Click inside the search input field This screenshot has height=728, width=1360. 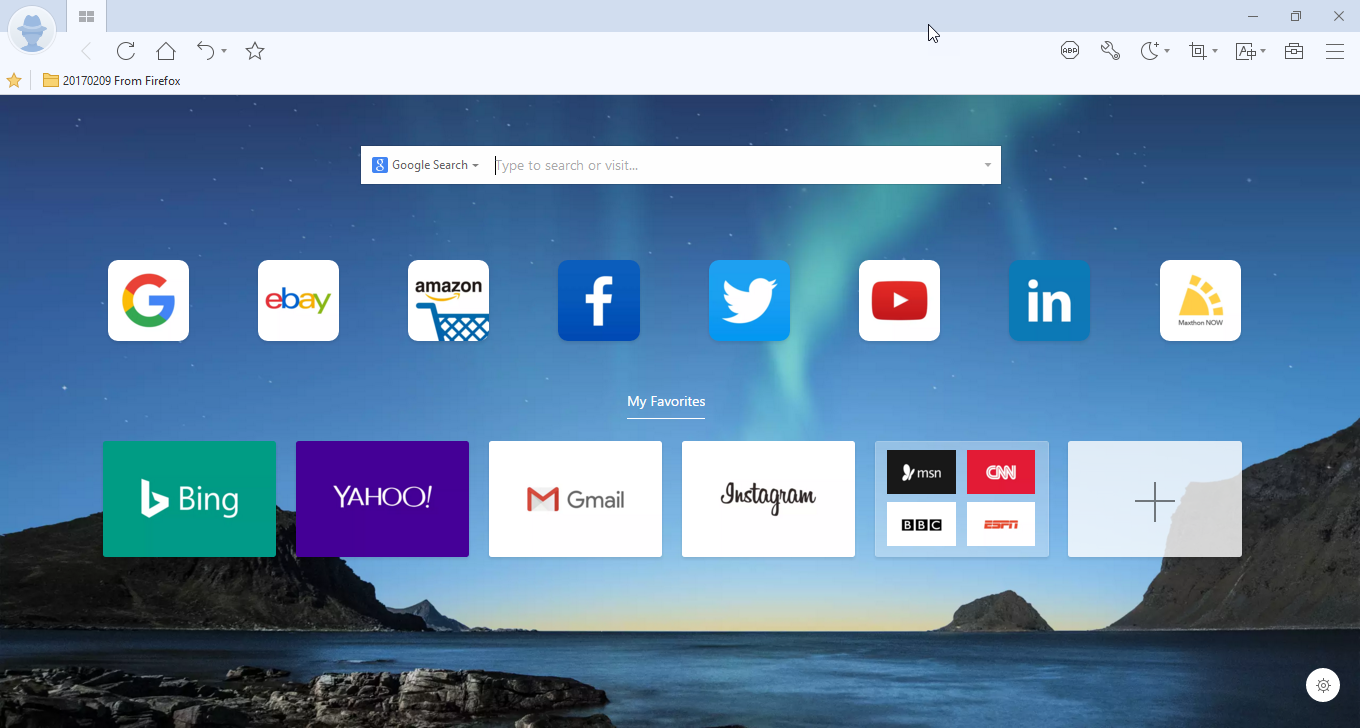[700, 164]
